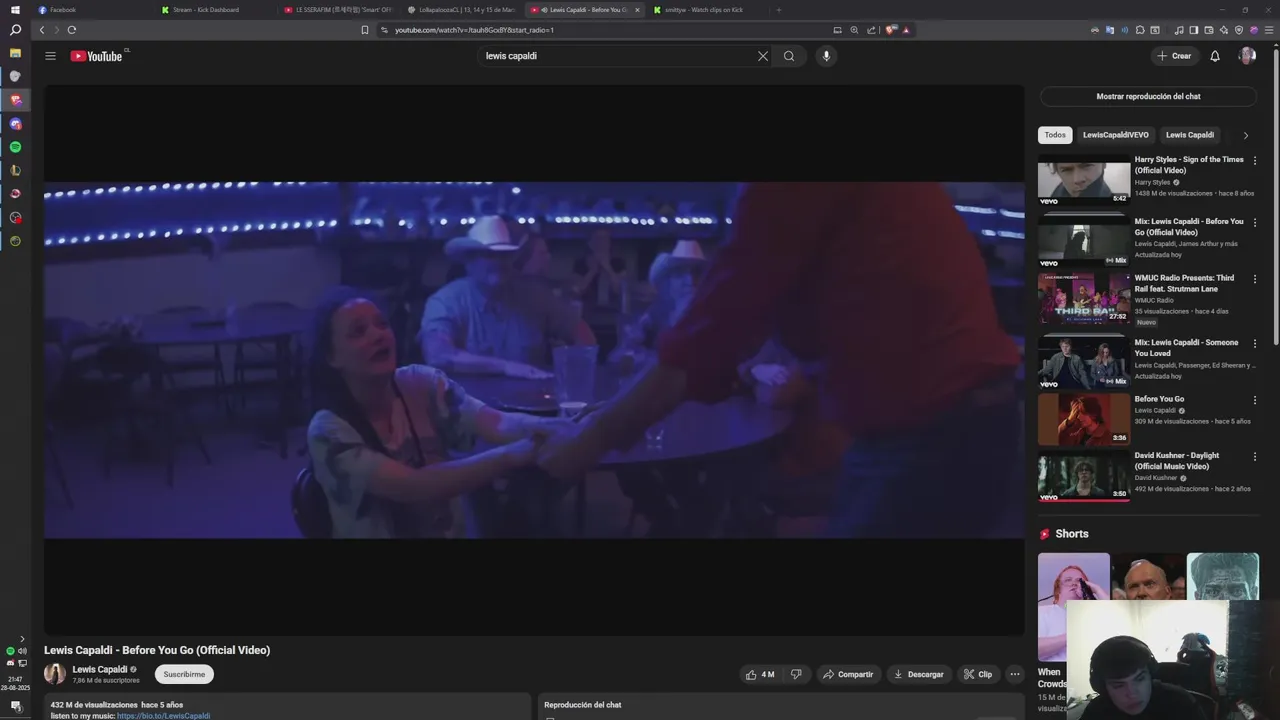The height and width of the screenshot is (720, 1280).
Task: Switch to the LE SSERAFIM tab
Action: tap(339, 10)
